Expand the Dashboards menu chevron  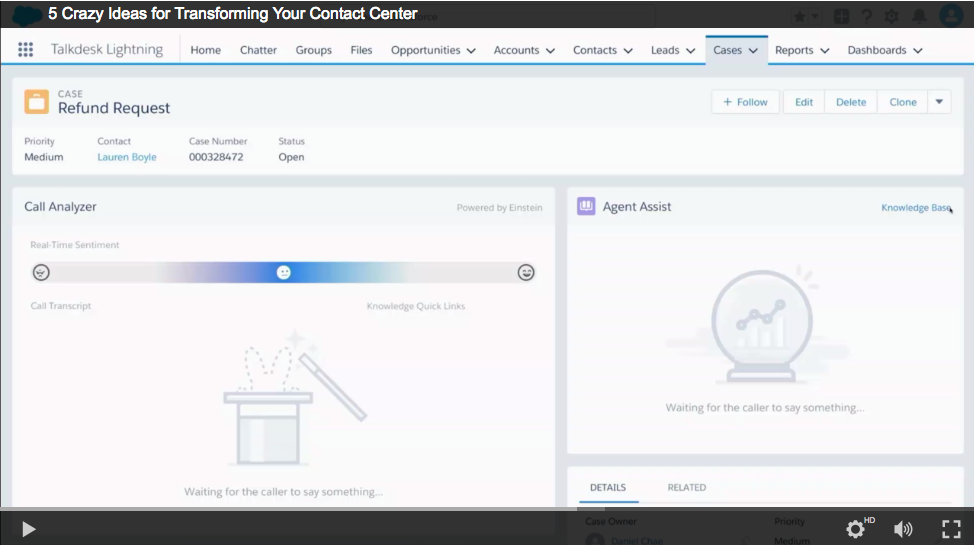tap(918, 50)
